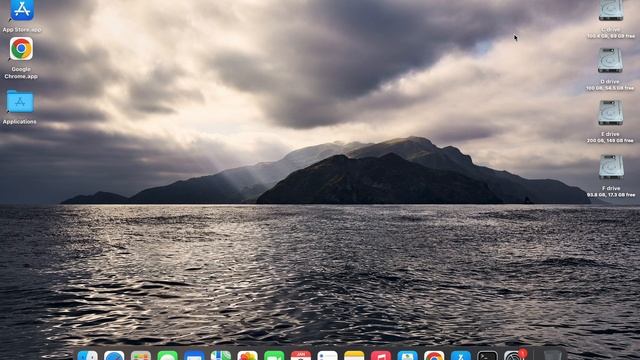
Task: Open Messages from the Dock
Action: click(x=168, y=356)
